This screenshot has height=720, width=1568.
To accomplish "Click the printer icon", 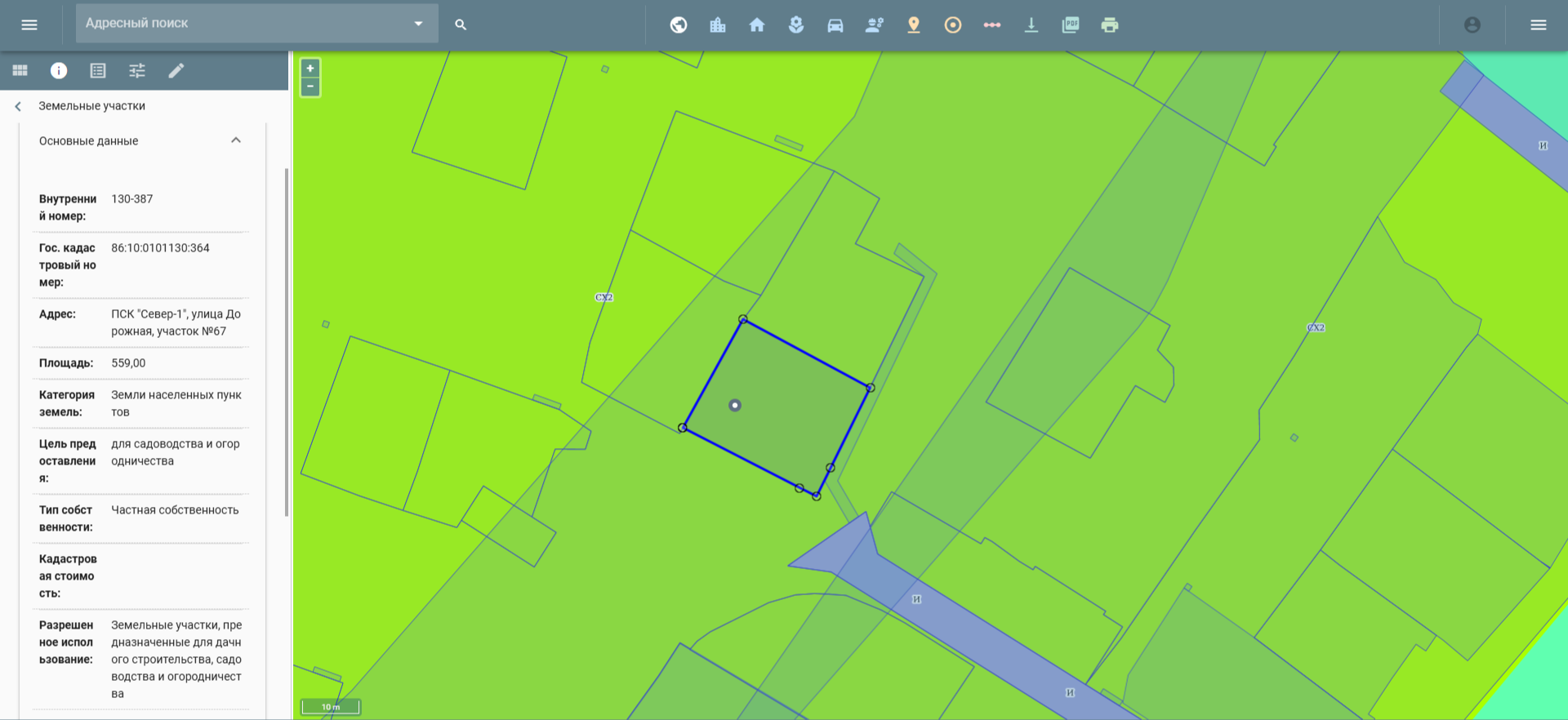I will click(1110, 24).
